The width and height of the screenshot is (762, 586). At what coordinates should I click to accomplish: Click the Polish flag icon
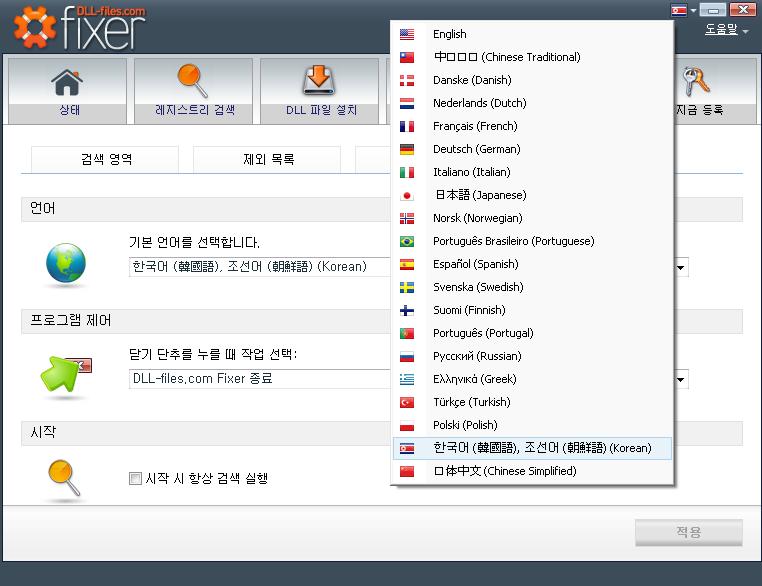(x=407, y=425)
